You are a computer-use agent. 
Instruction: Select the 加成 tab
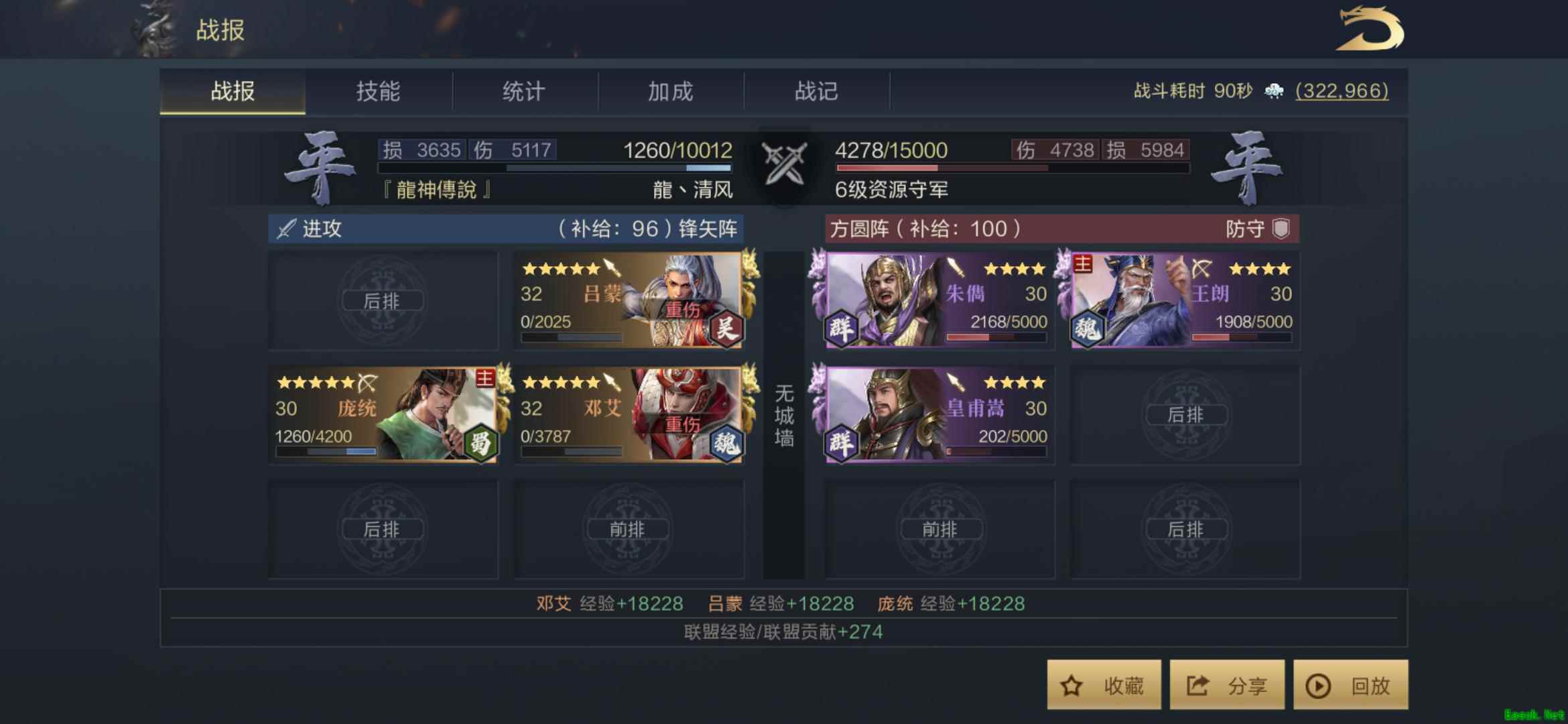(671, 91)
